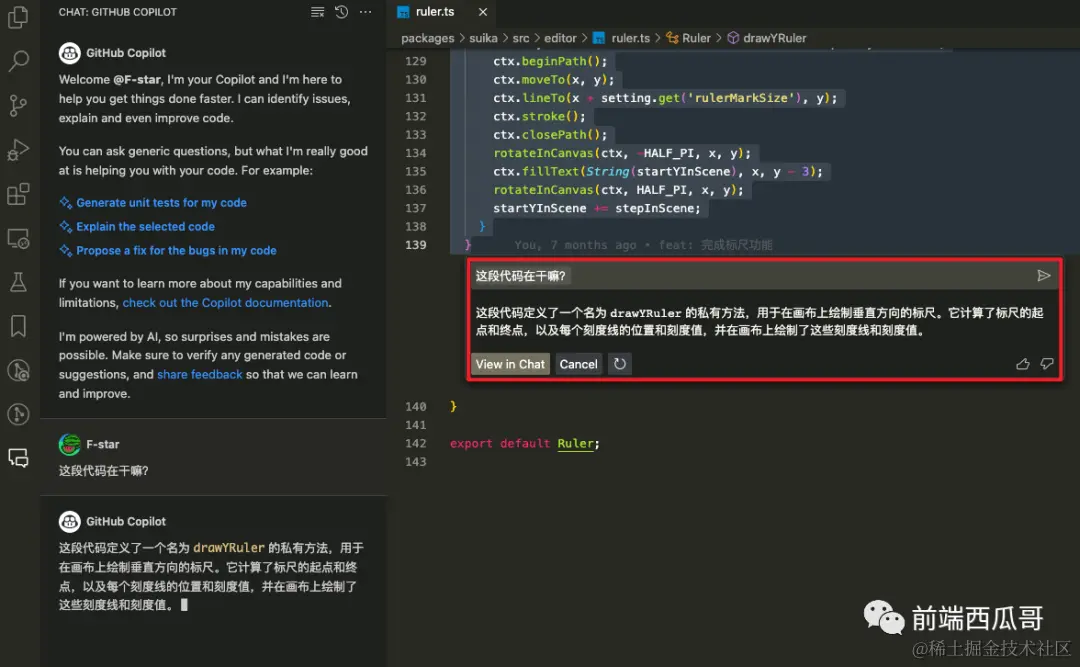Open the GitLens inspect view icon

(x=18, y=370)
